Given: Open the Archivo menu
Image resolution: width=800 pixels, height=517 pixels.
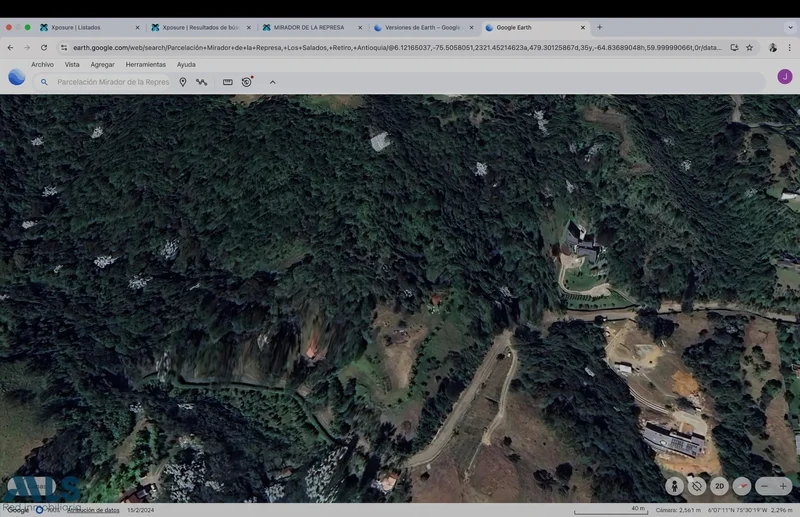Looking at the screenshot, I should tap(42, 64).
